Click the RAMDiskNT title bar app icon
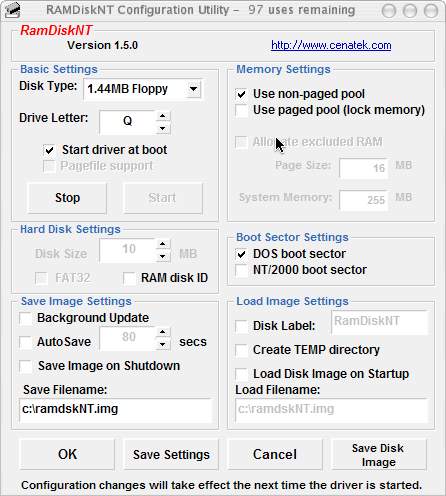The width and height of the screenshot is (446, 496). pyautogui.click(x=13, y=10)
